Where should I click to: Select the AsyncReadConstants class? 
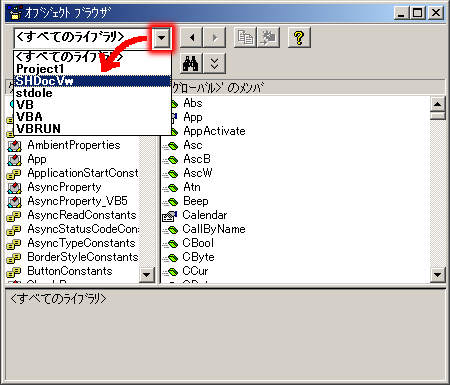[x=71, y=215]
